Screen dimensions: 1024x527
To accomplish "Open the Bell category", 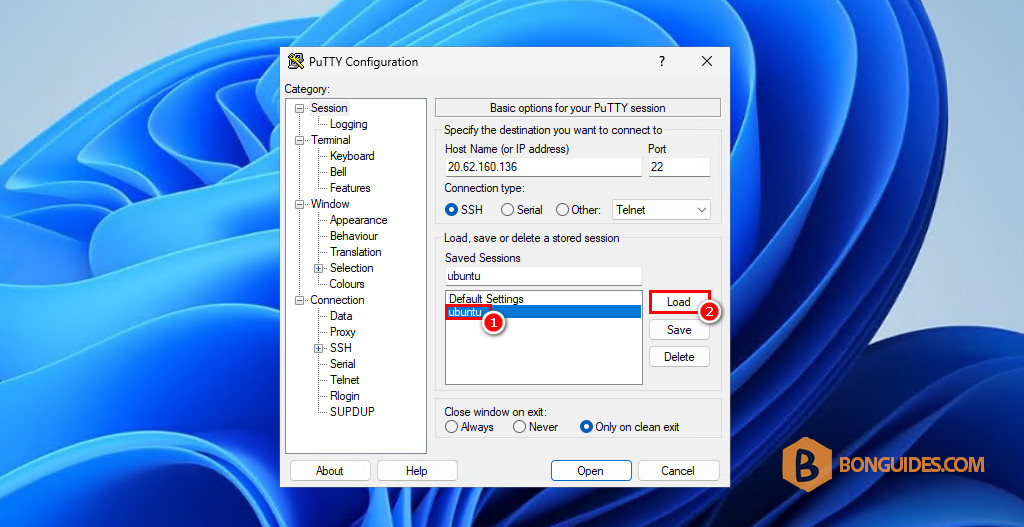I will tap(338, 172).
